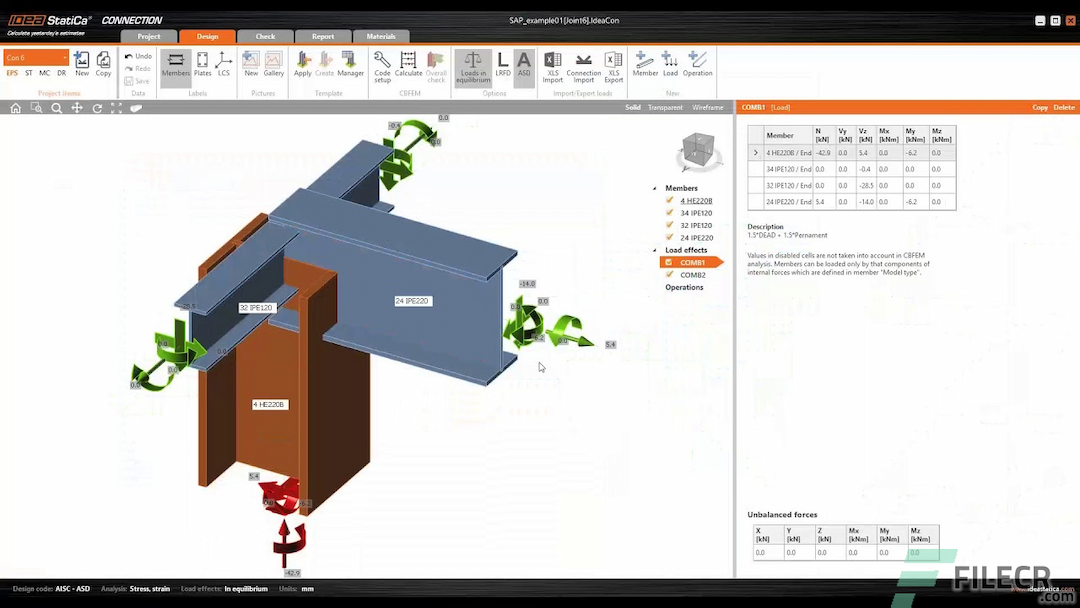Screen dimensions: 1080x608
Task: Run the Calculate CBFEM analysis
Action: [x=408, y=65]
